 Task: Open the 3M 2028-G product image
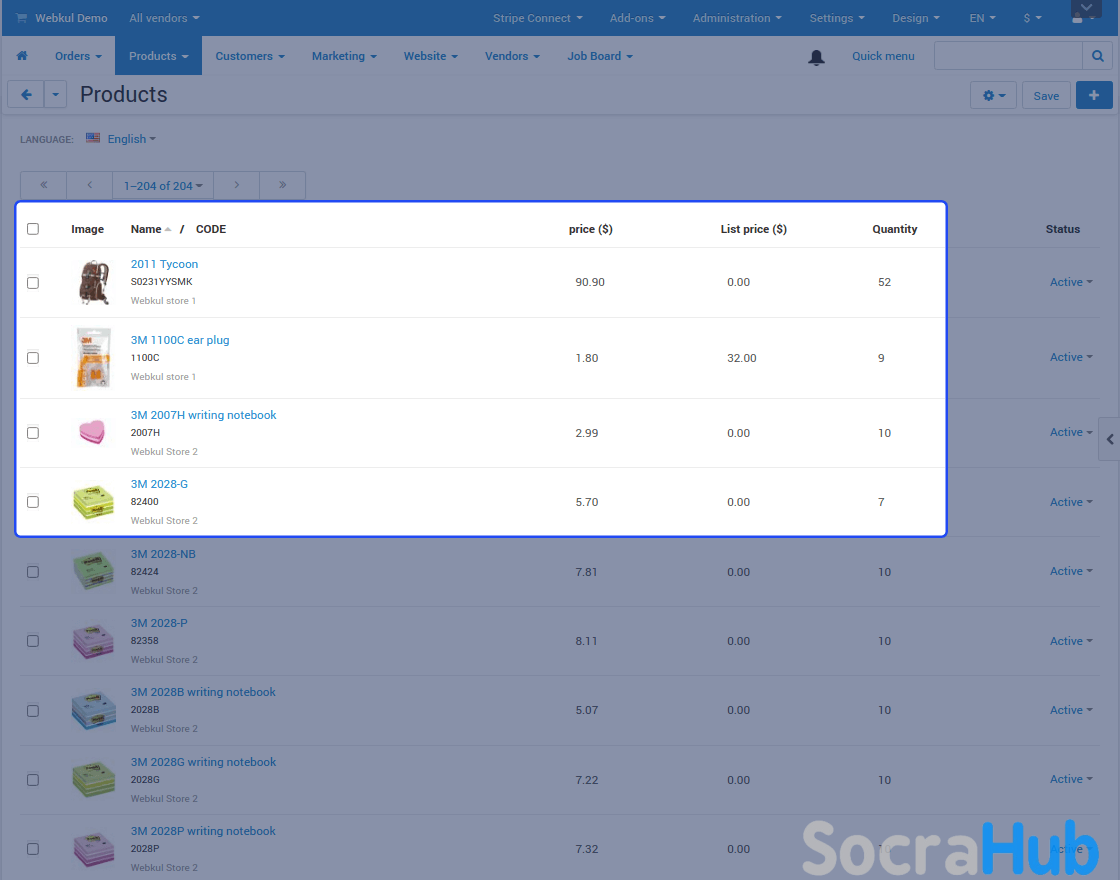tap(94, 501)
